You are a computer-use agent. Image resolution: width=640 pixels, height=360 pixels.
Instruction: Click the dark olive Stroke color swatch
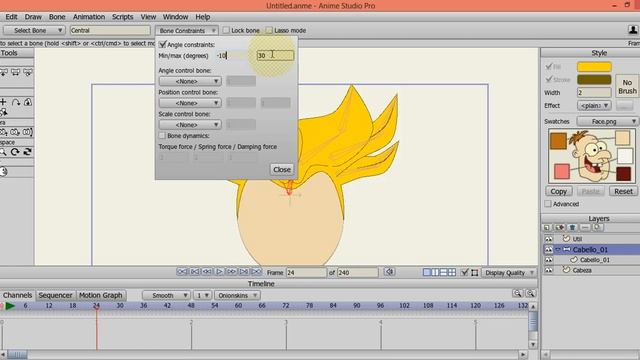coord(594,80)
